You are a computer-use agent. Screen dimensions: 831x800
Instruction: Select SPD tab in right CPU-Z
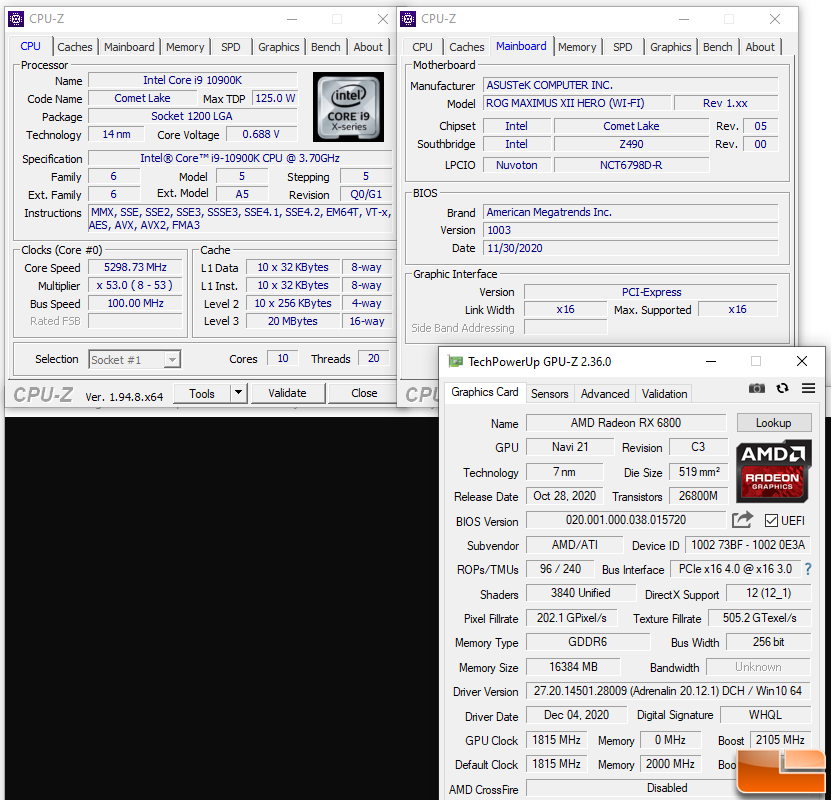point(623,47)
